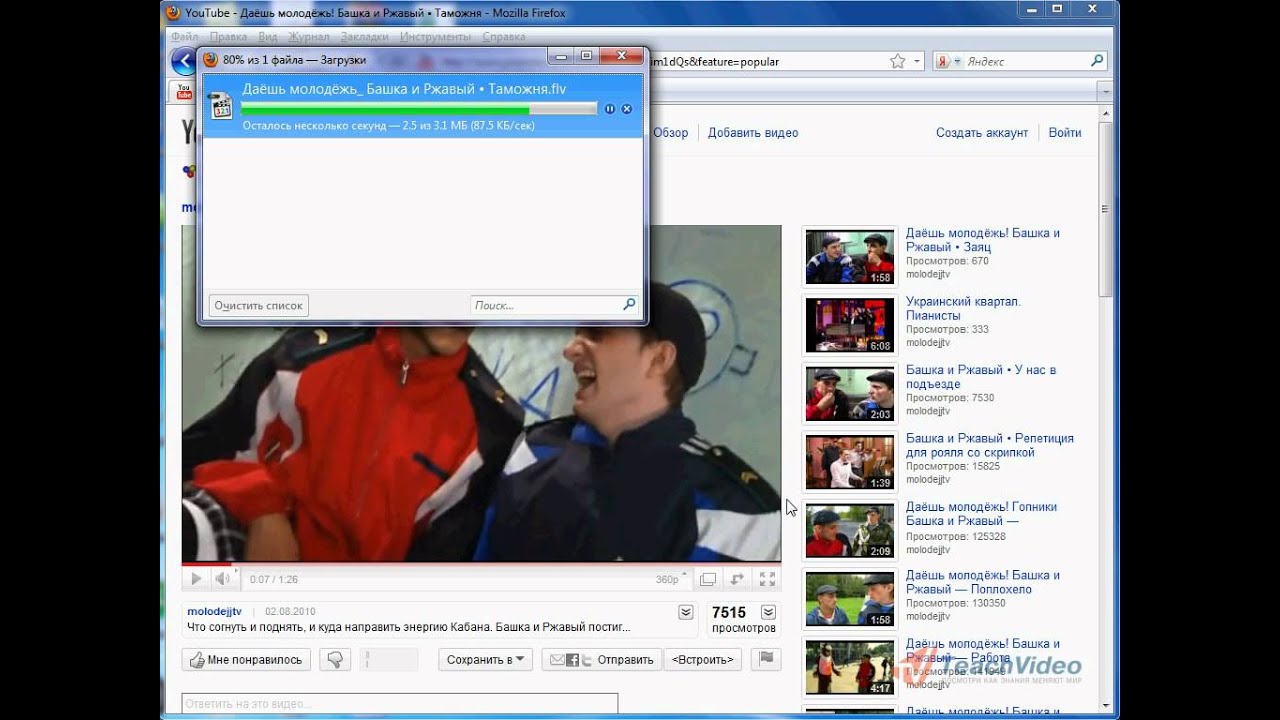1280x720 pixels.
Task: Click the Войти sign-in link
Action: [1065, 132]
